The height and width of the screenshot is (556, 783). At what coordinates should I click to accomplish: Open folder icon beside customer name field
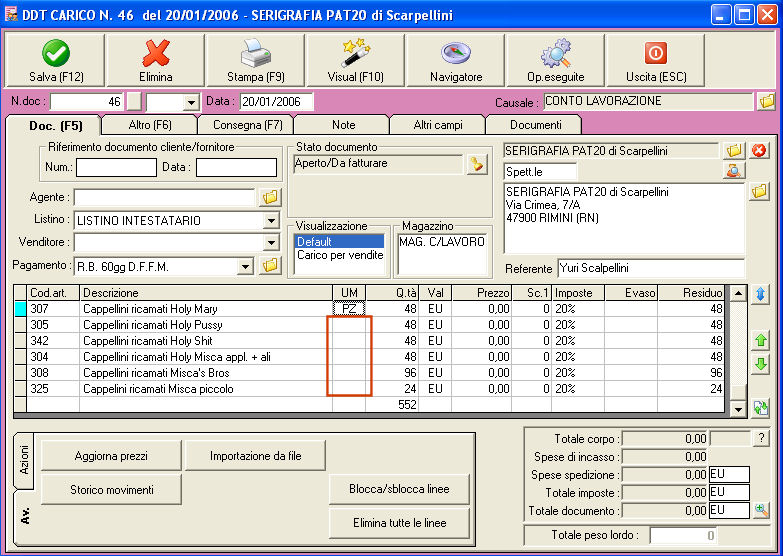pyautogui.click(x=734, y=150)
